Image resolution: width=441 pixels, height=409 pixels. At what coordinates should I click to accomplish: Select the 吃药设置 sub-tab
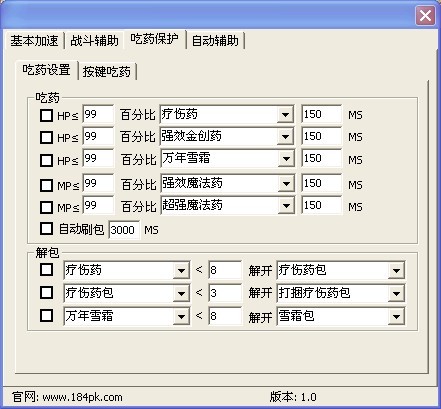pos(46,70)
